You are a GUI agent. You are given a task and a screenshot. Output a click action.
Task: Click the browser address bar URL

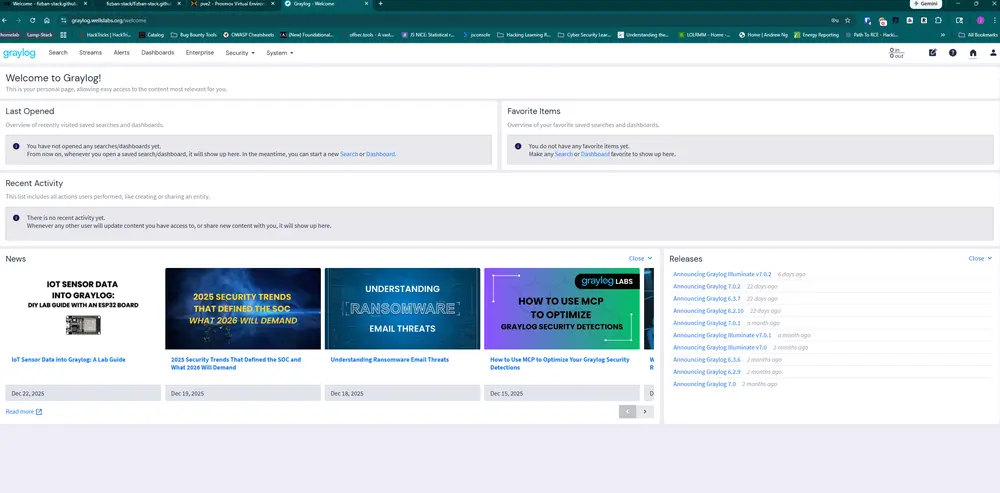[x=108, y=20]
